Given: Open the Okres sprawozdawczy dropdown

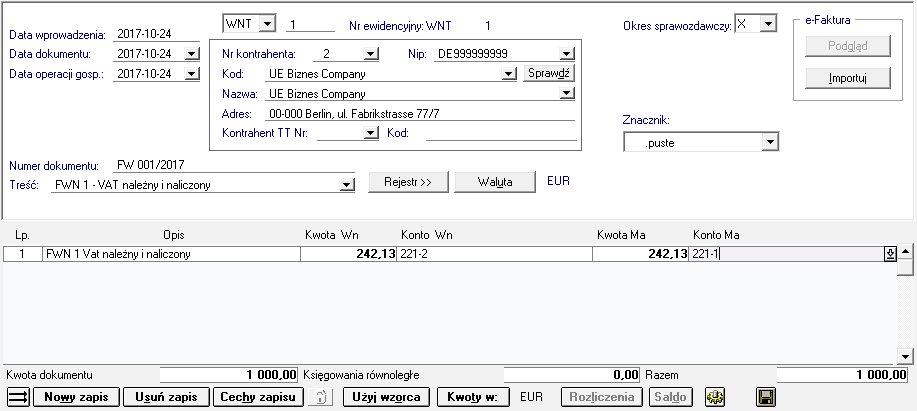Looking at the screenshot, I should (767, 24).
